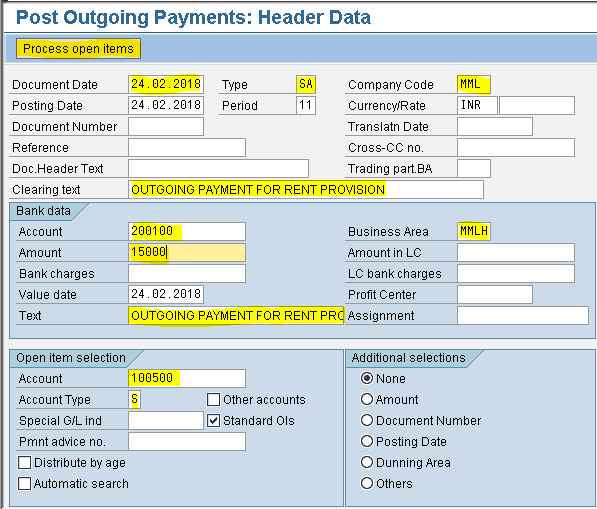597x509 pixels.
Task: Click the Bank data Account field 200100
Action: [187, 231]
